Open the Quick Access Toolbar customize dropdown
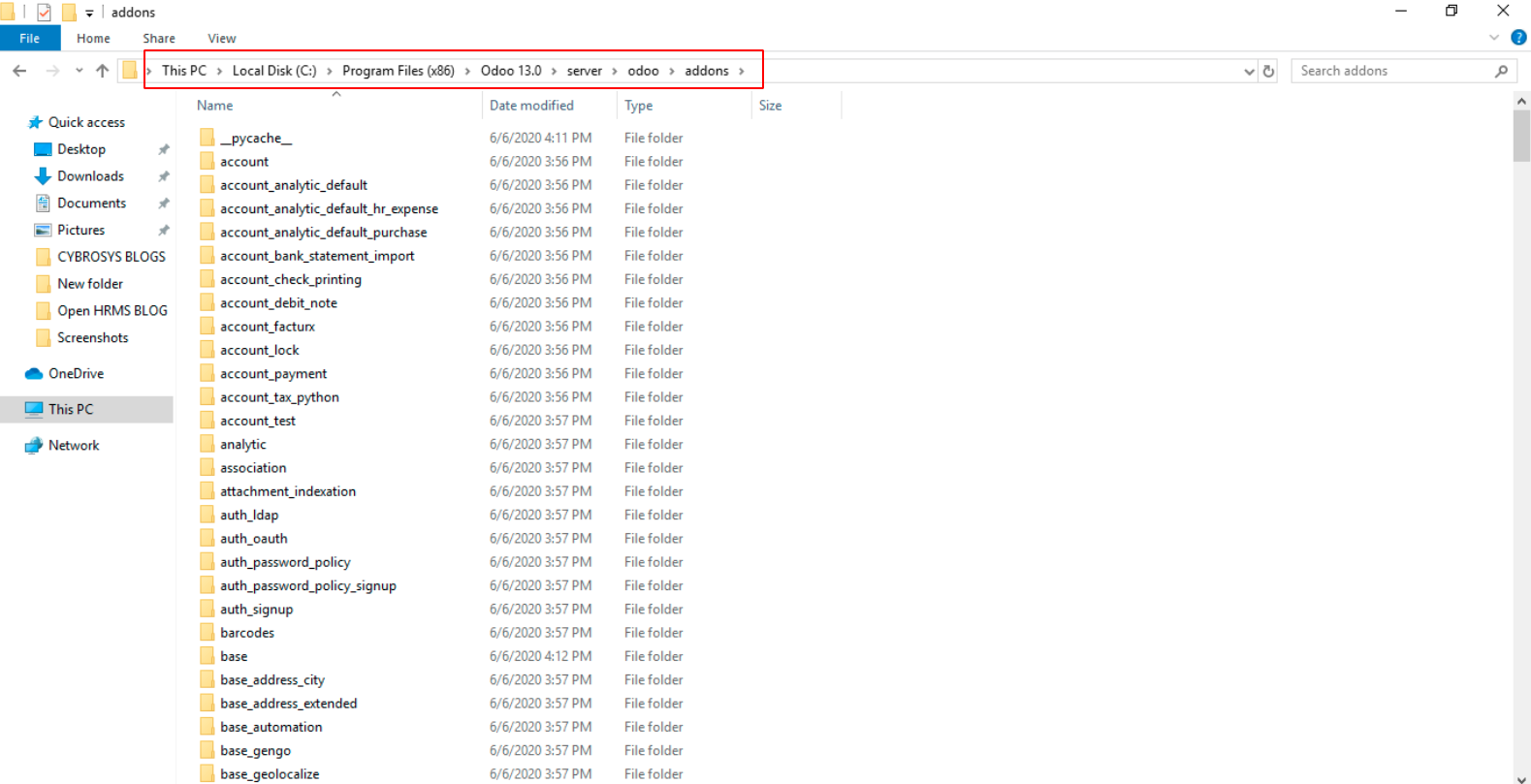Image resolution: width=1531 pixels, height=784 pixels. coord(89,13)
